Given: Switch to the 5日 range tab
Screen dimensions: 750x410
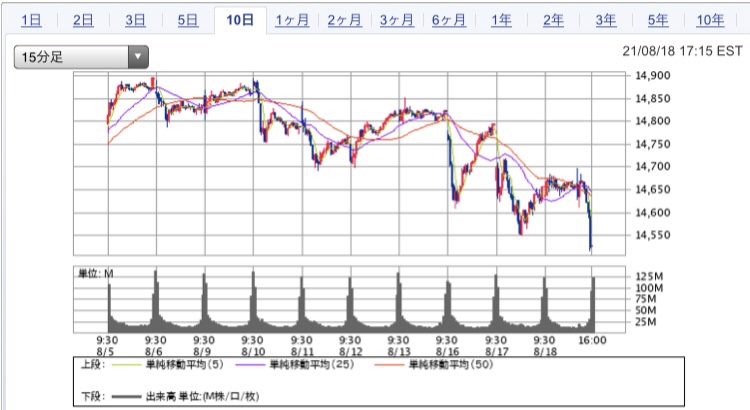Looking at the screenshot, I should (x=188, y=20).
